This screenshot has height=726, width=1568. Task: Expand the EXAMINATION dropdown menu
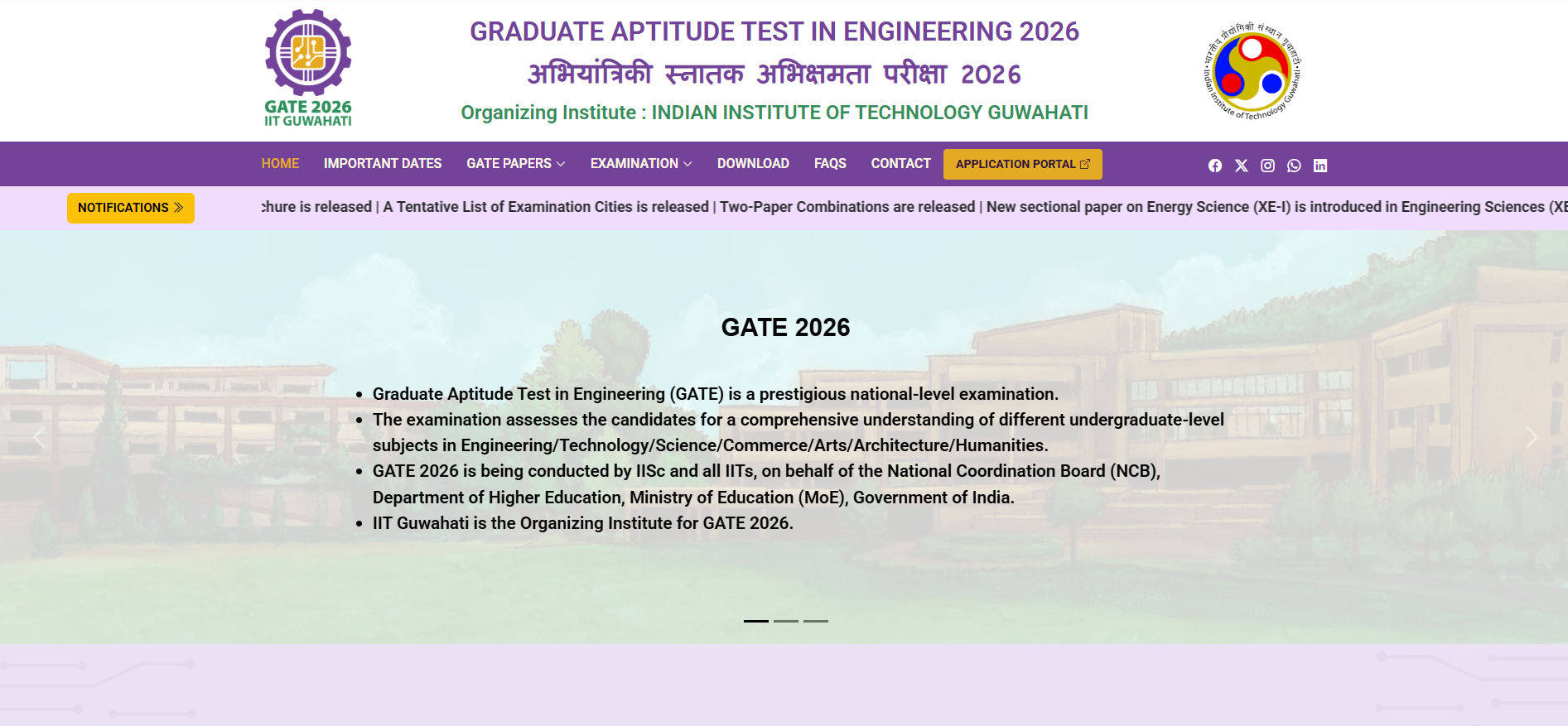click(x=641, y=164)
